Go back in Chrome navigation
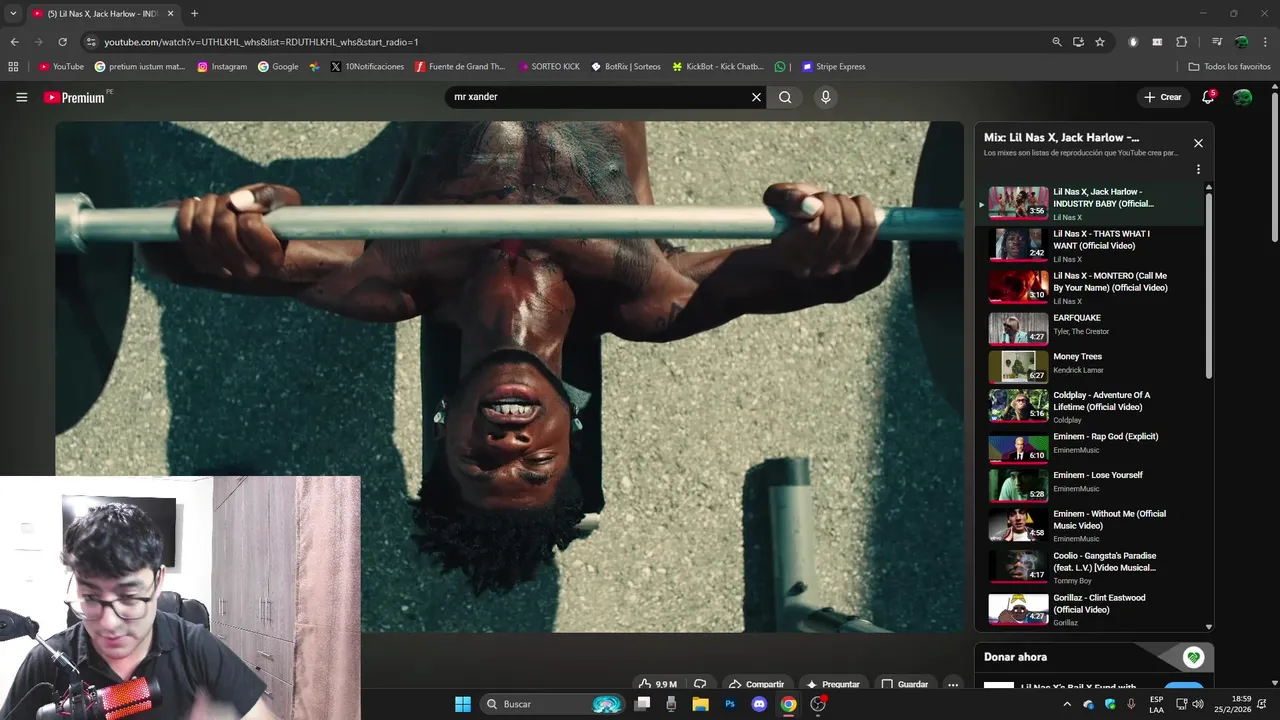1280x720 pixels. 14,42
